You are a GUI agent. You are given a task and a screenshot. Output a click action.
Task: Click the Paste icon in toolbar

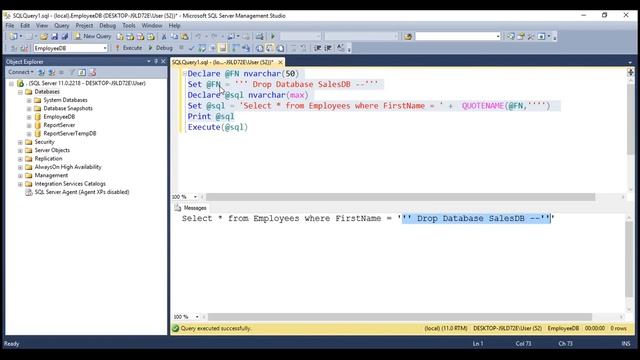pos(184,36)
